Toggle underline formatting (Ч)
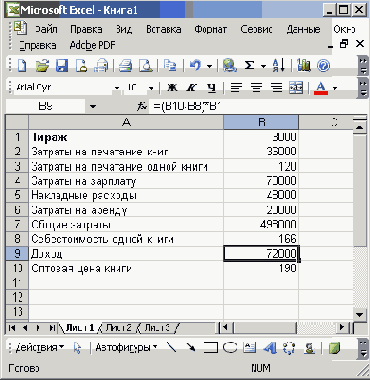370x380 pixels. coord(211,88)
